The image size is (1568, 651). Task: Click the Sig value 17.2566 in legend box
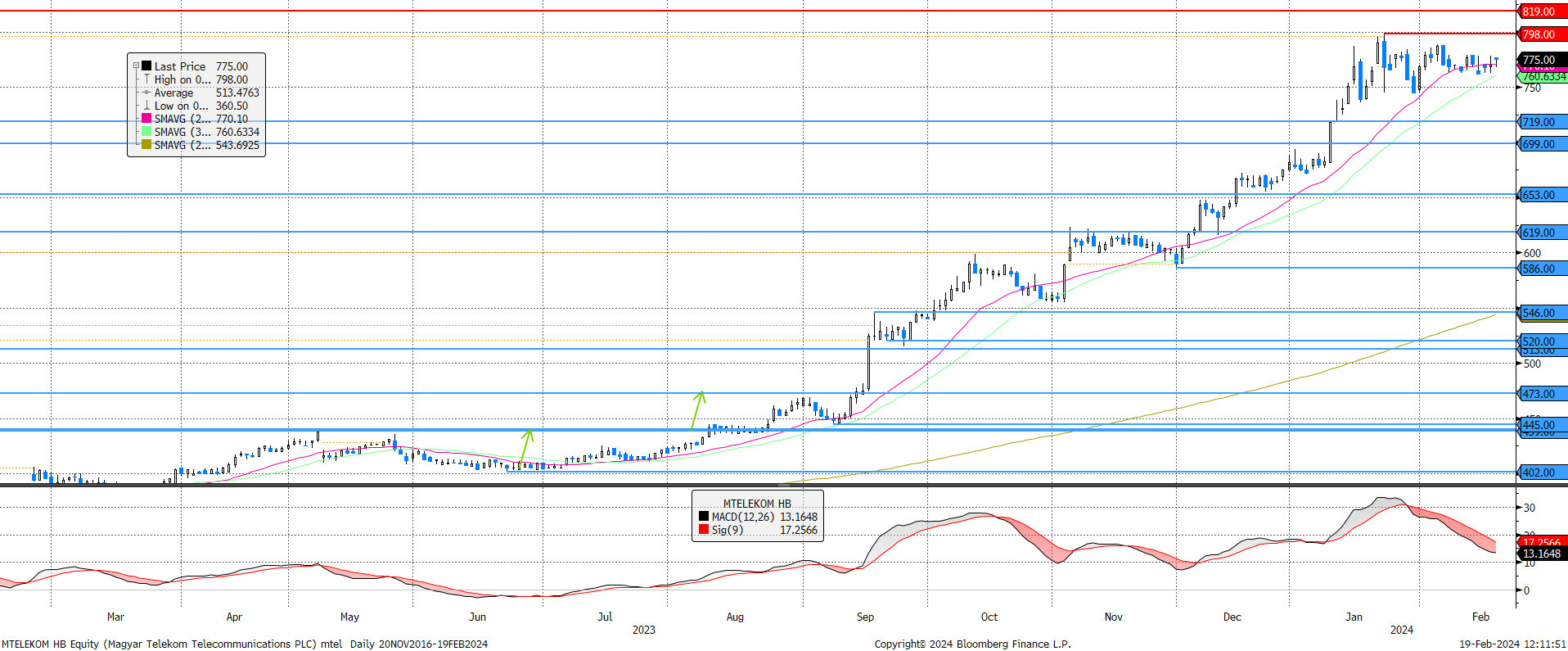(x=799, y=530)
